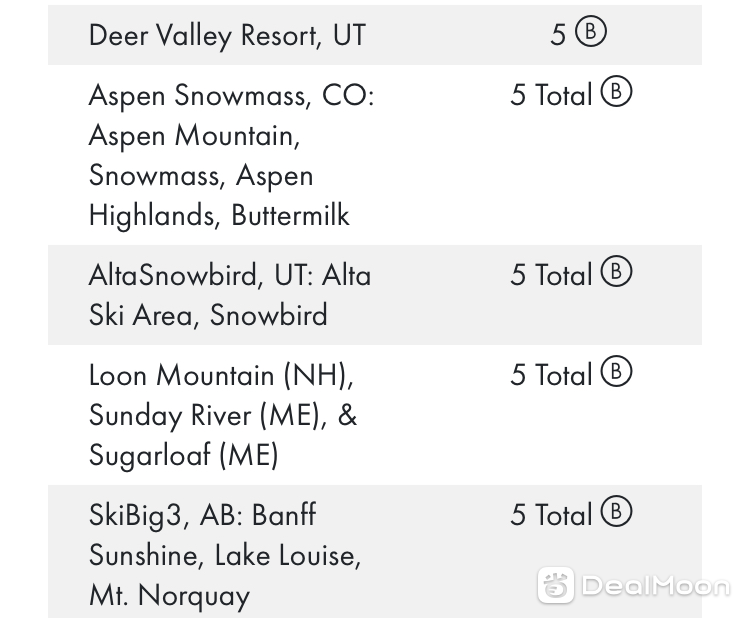
Task: Click the 5 count for Deer Valley
Action: point(558,35)
